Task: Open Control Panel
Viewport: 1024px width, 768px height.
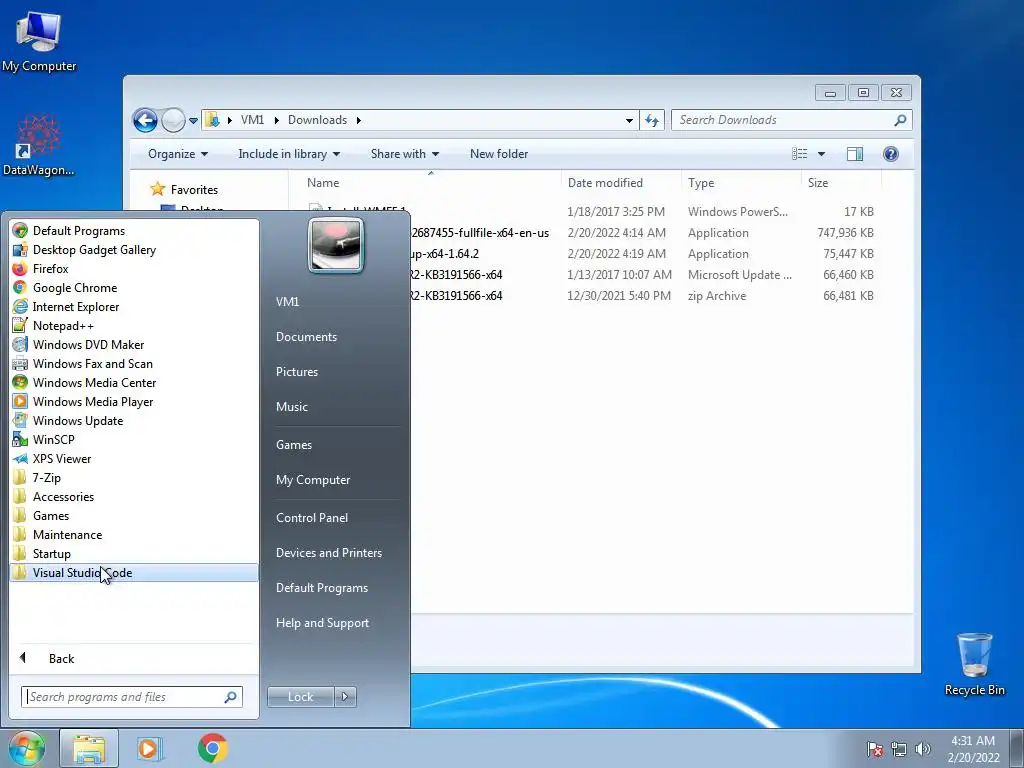Action: [x=312, y=518]
